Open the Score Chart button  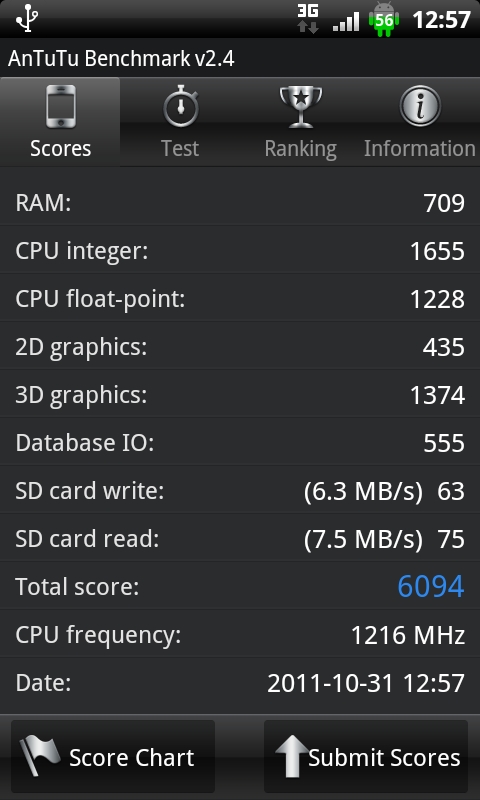pos(113,756)
